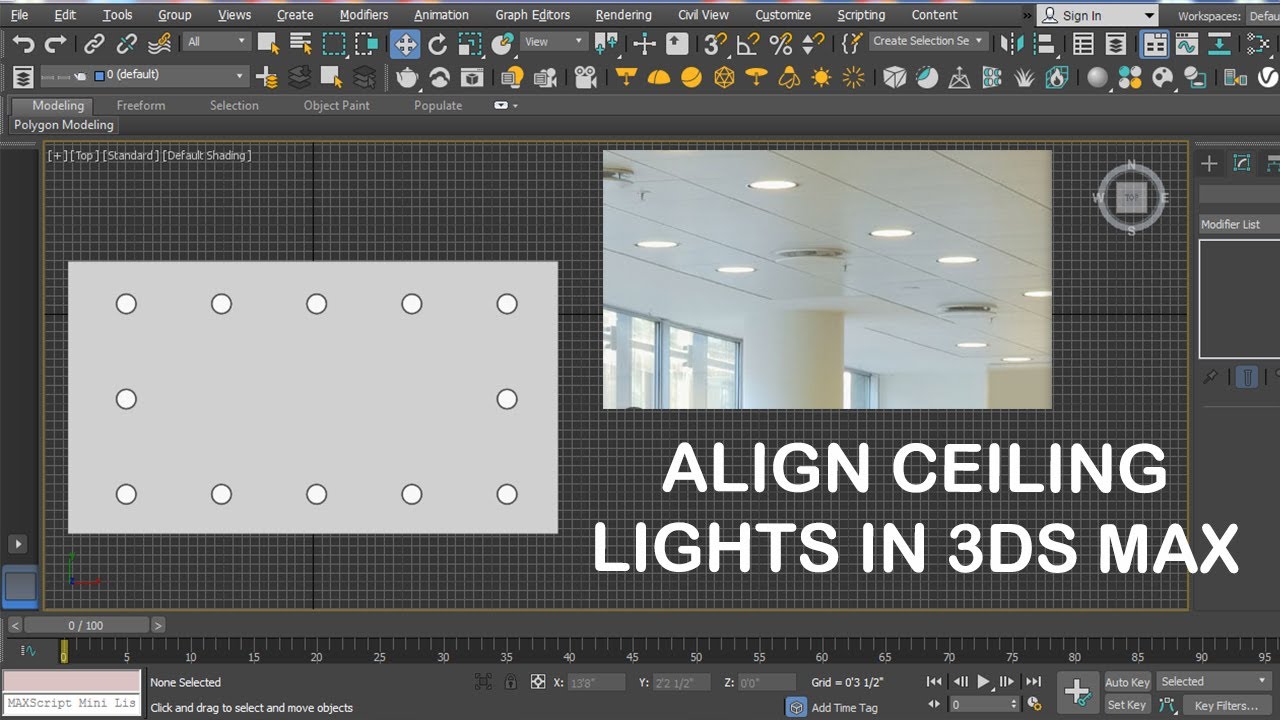Click the grass scatter icon
Screen dimensions: 1280x720
(x=1024, y=77)
